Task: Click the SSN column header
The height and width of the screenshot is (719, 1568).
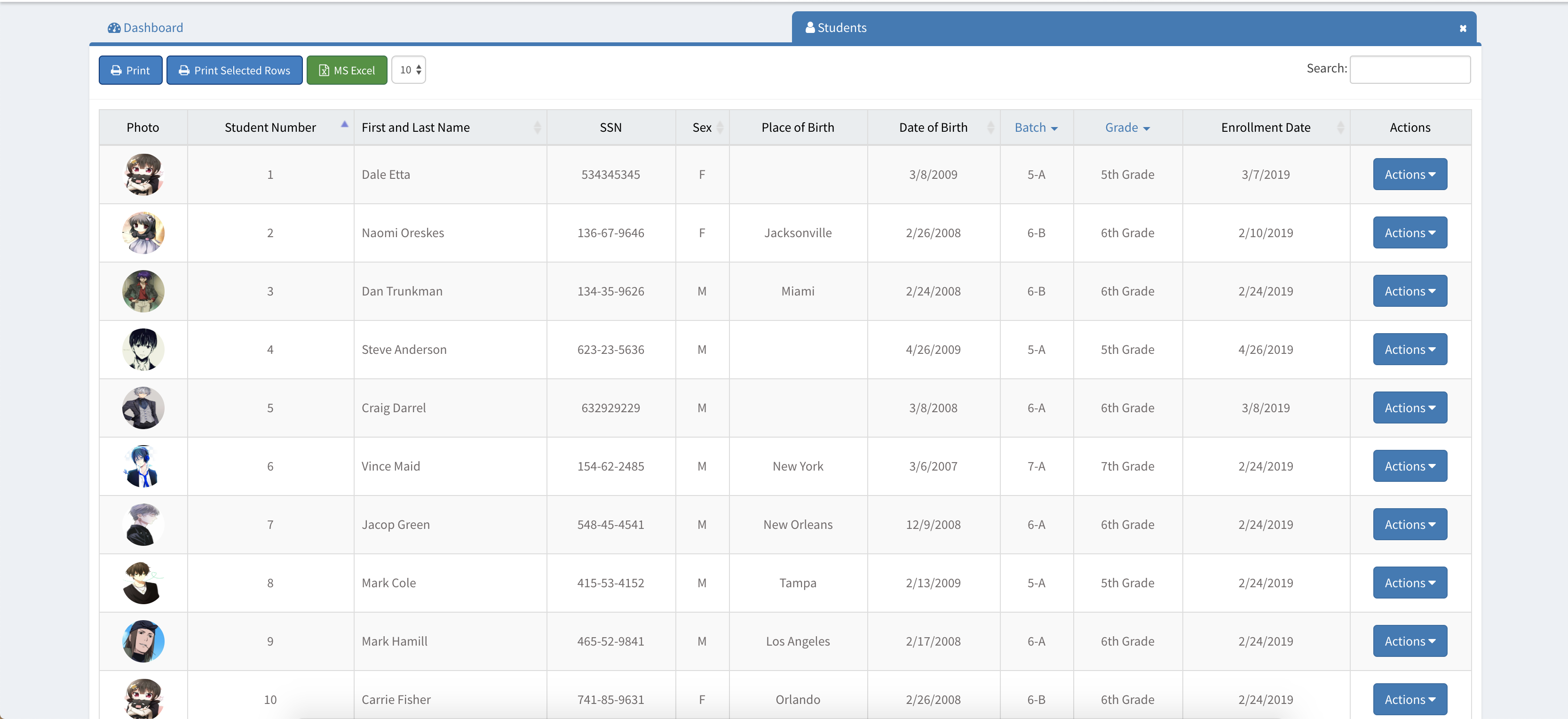Action: pos(610,127)
